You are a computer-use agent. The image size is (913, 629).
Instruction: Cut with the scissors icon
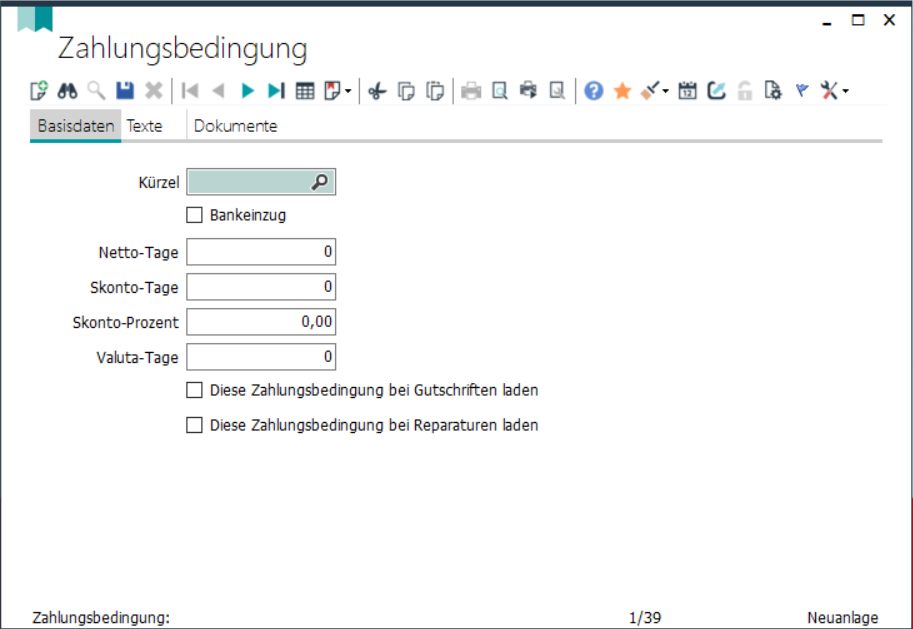377,91
